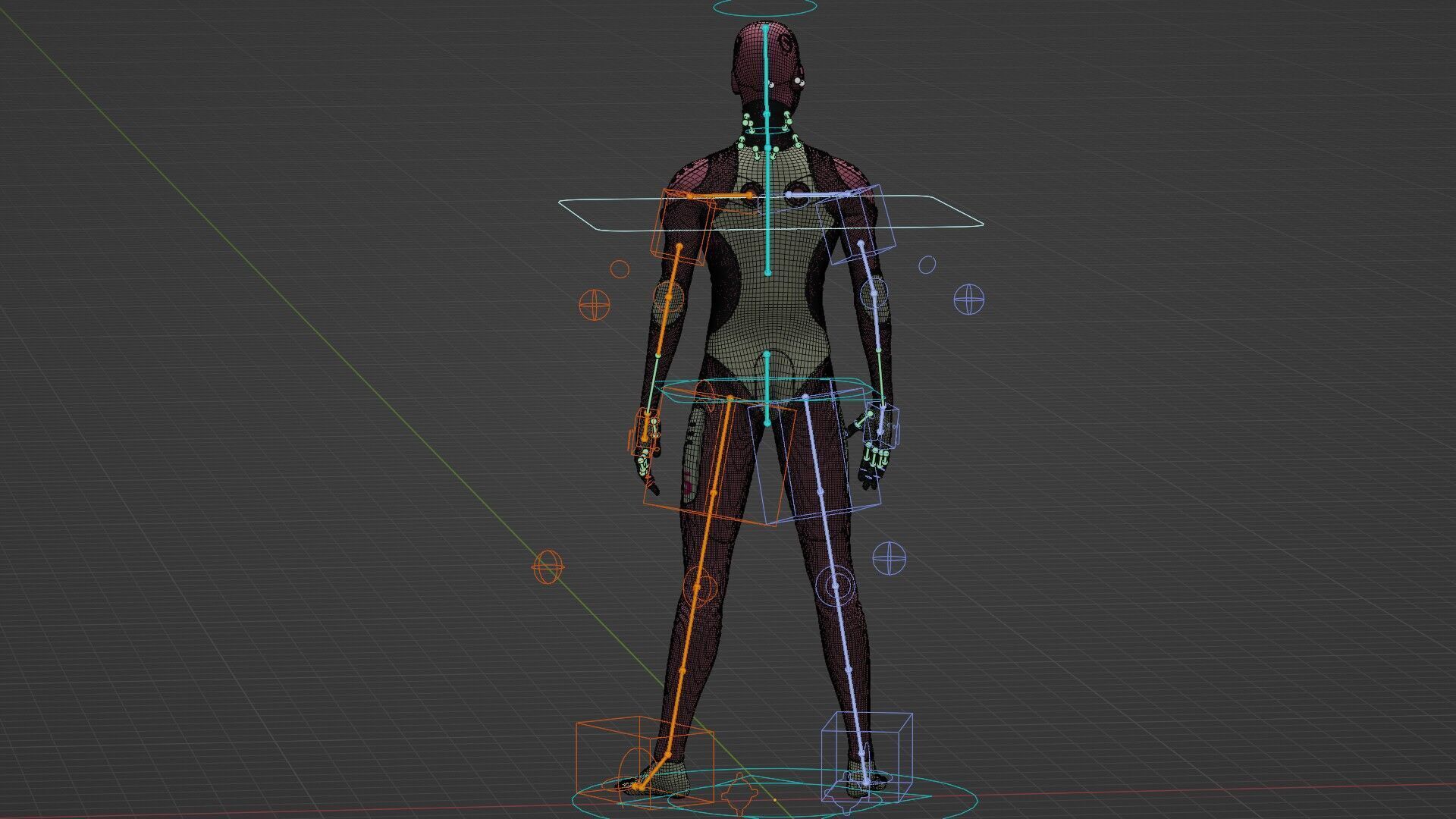Image resolution: width=1456 pixels, height=819 pixels.
Task: Select the purple foot box control
Action: [x=867, y=757]
